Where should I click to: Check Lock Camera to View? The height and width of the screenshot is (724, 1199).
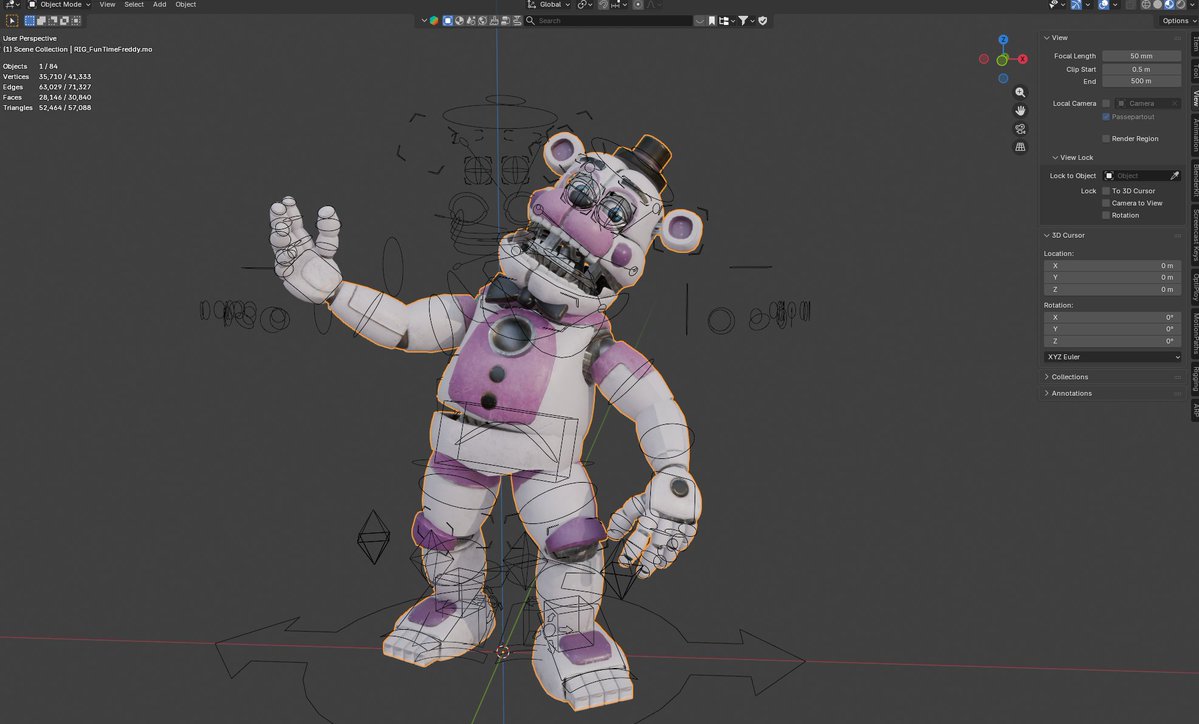[x=1106, y=203]
